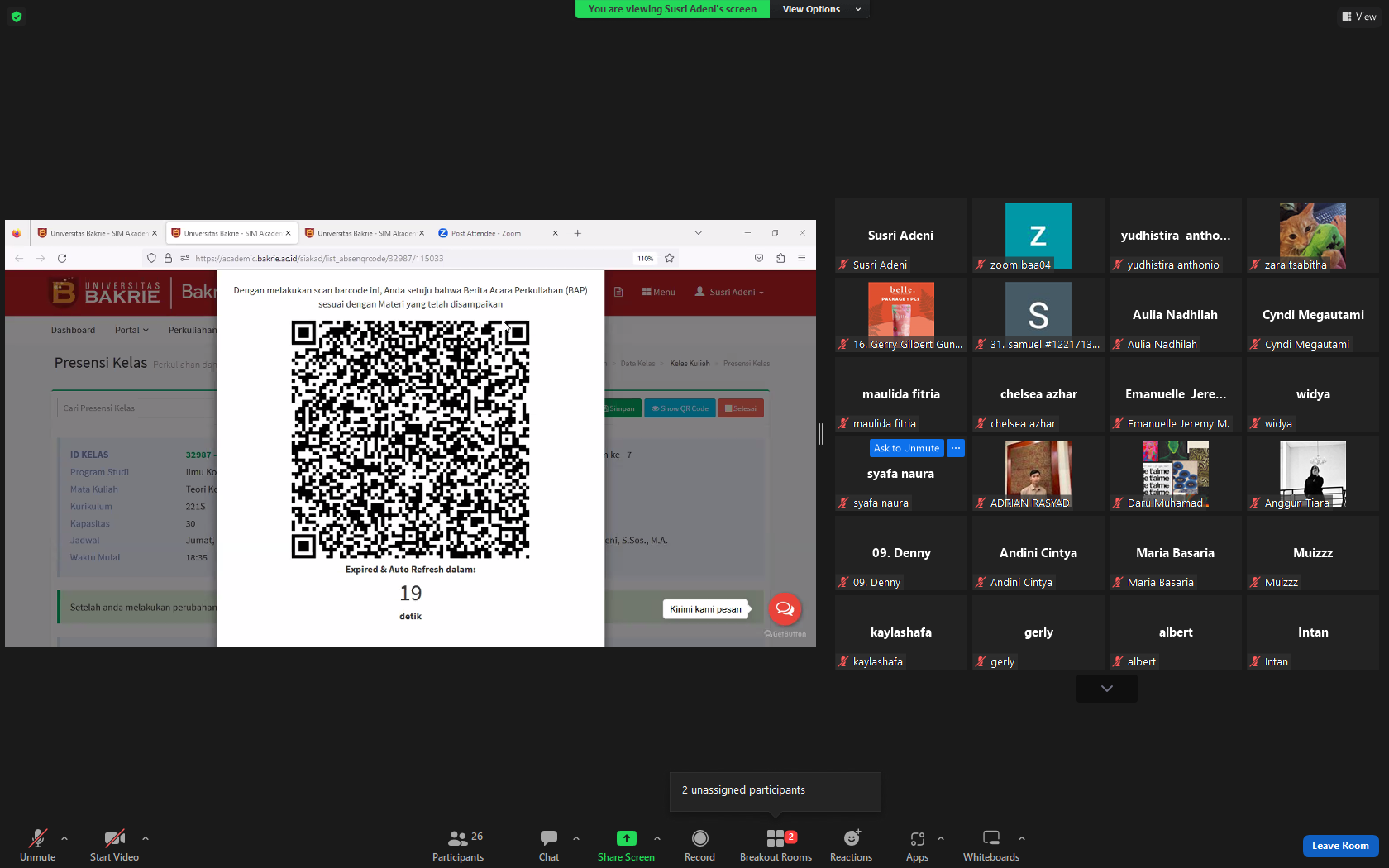Screen dimensions: 1389x868
Task: Open the Chat panel icon
Action: pyautogui.click(x=549, y=845)
